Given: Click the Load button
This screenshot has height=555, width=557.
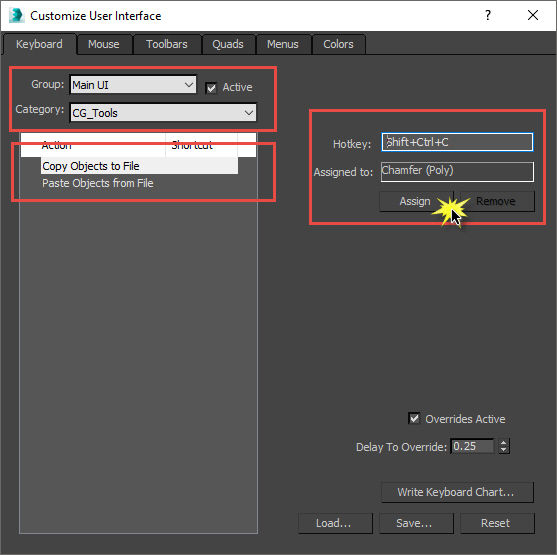Looking at the screenshot, I should [x=335, y=523].
